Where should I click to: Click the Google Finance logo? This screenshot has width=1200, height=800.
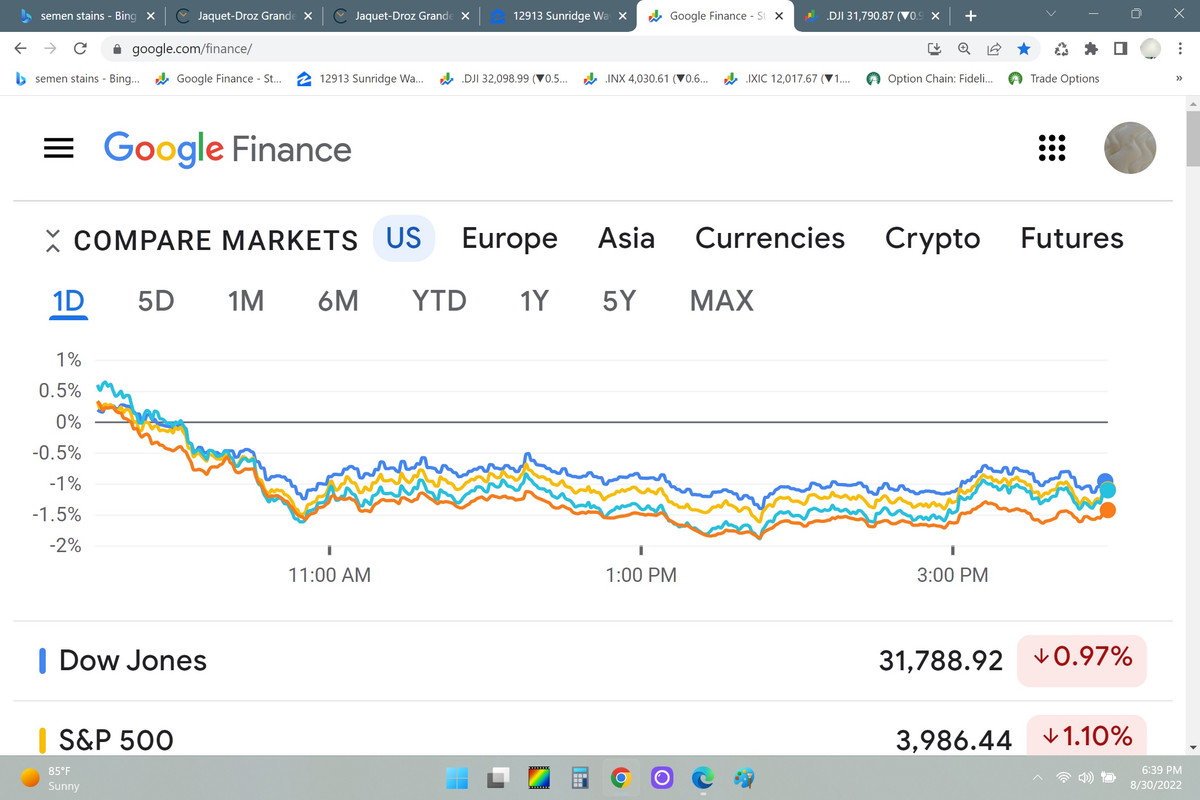click(x=228, y=149)
